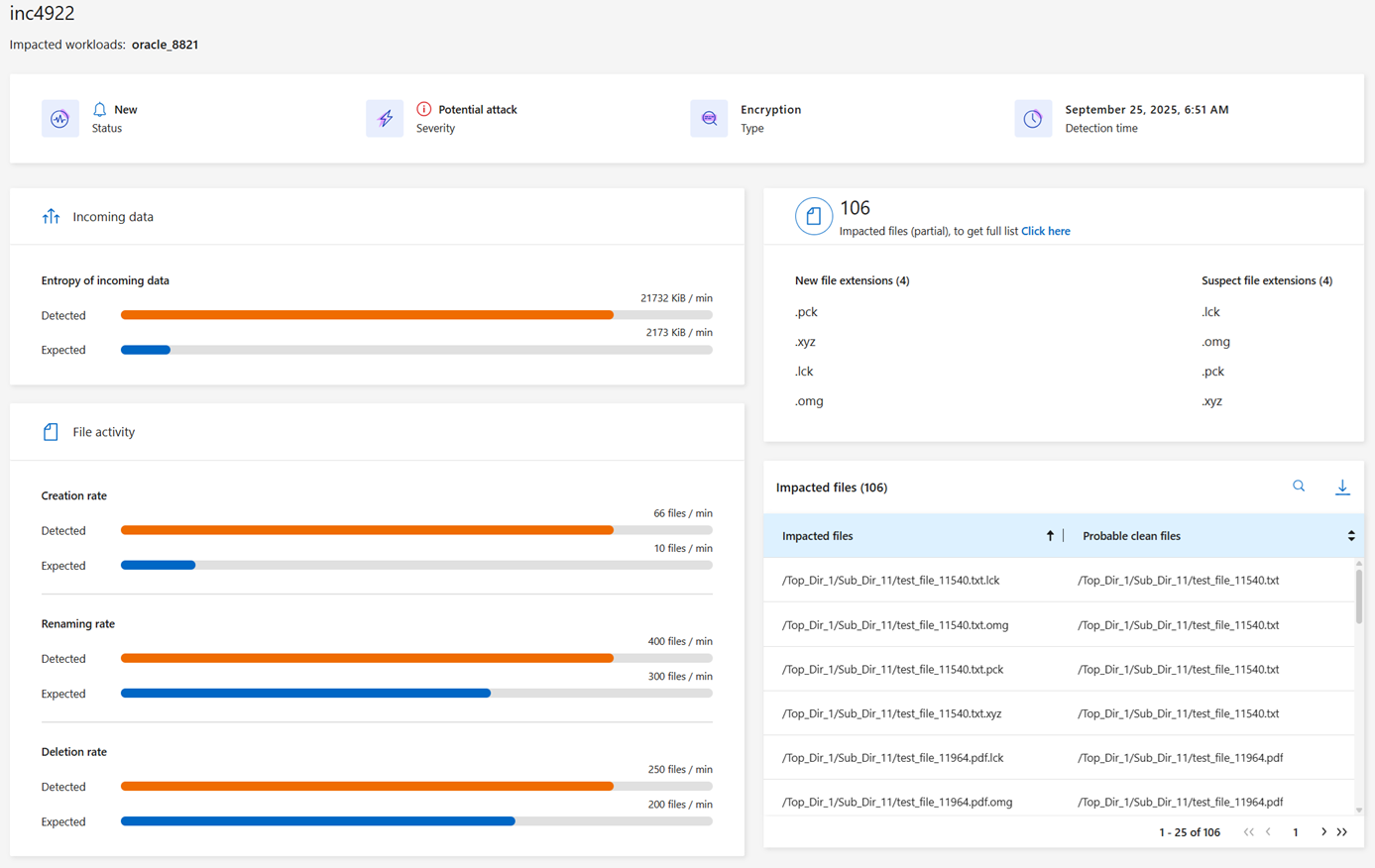Image resolution: width=1375 pixels, height=868 pixels.
Task: Click the Incoming data arrows icon
Action: click(x=51, y=217)
